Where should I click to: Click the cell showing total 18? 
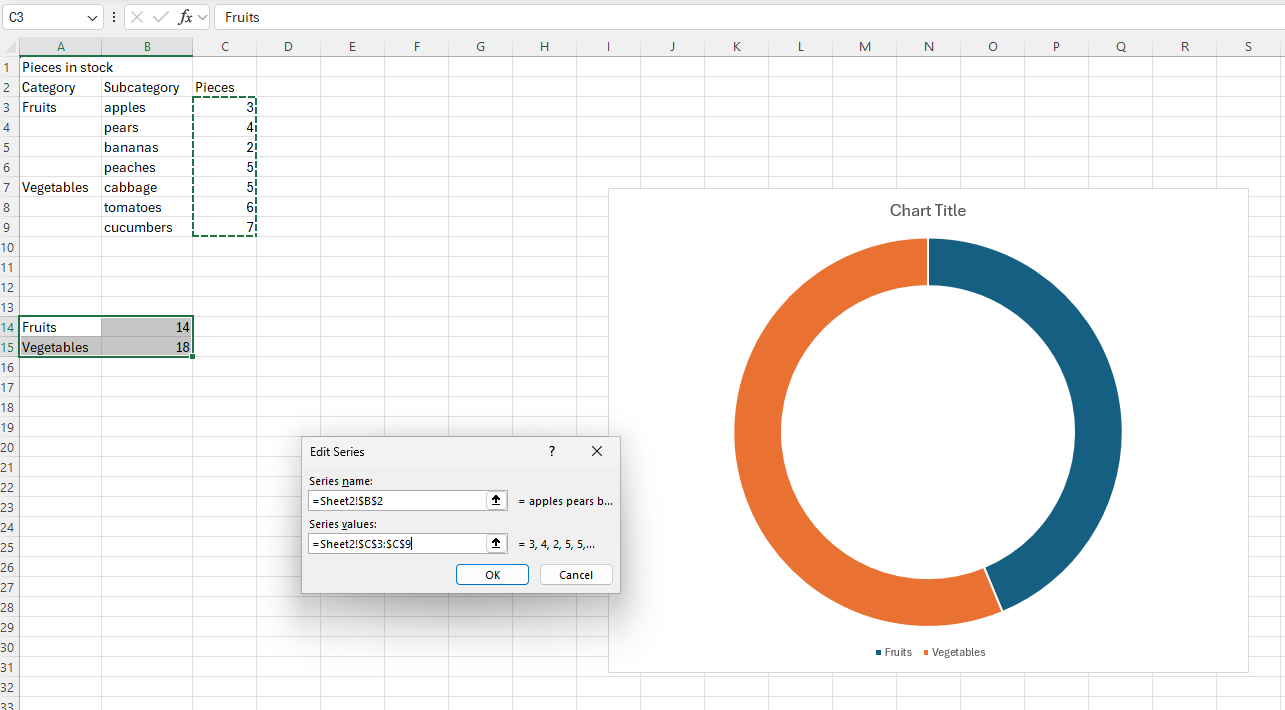pyautogui.click(x=147, y=347)
